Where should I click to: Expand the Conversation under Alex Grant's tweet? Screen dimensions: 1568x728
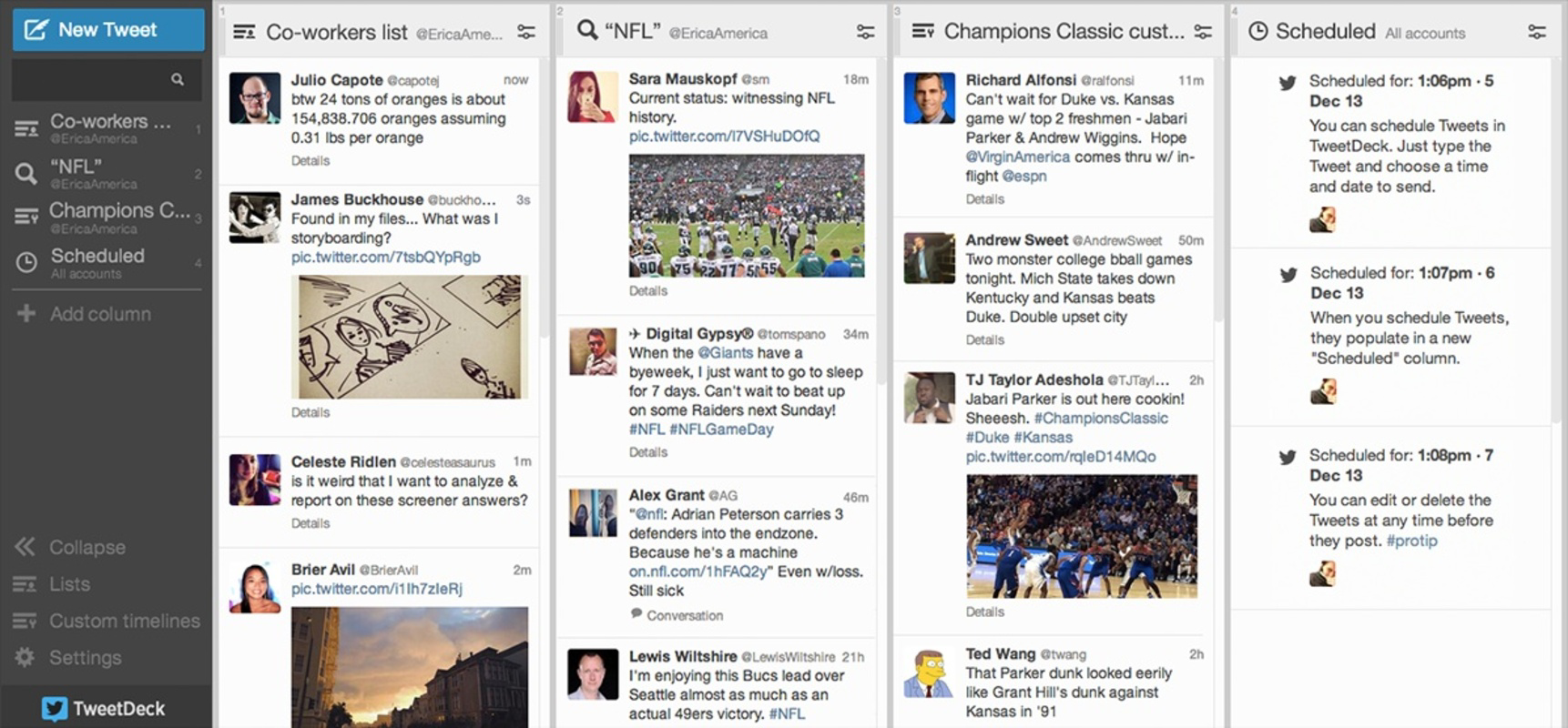676,615
